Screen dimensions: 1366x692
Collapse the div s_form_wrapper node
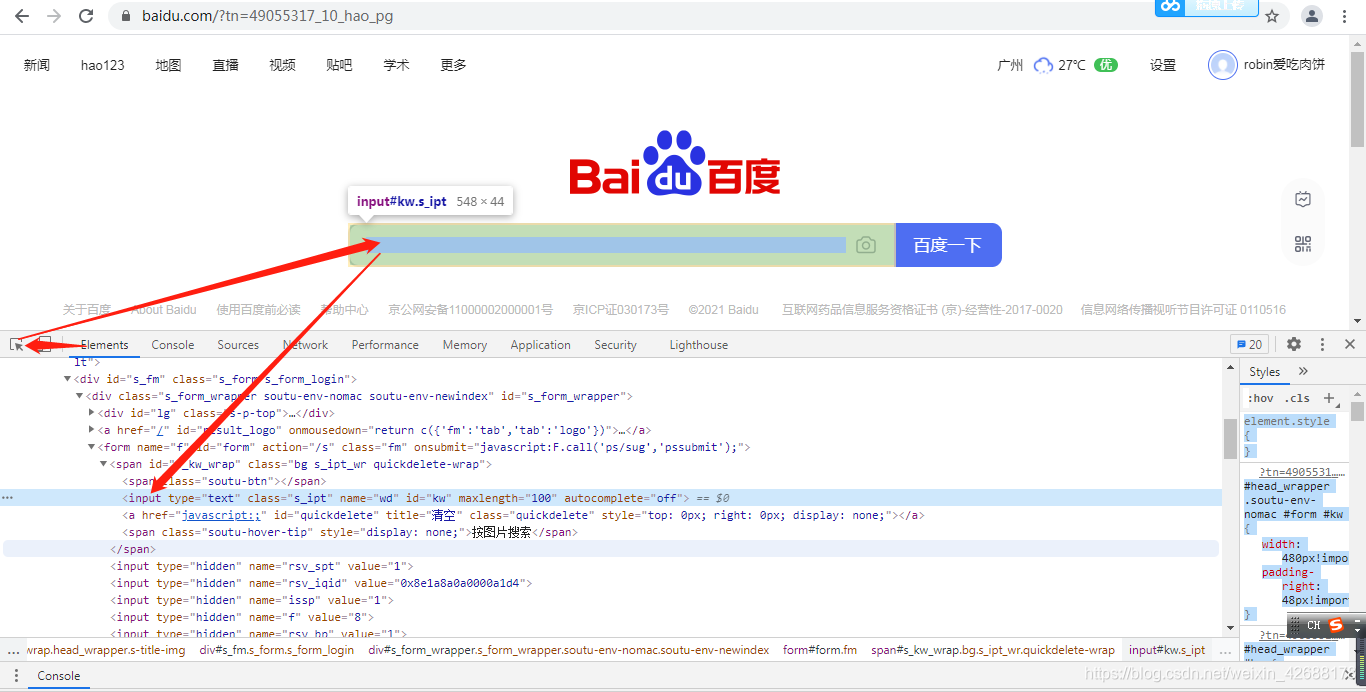pos(79,396)
